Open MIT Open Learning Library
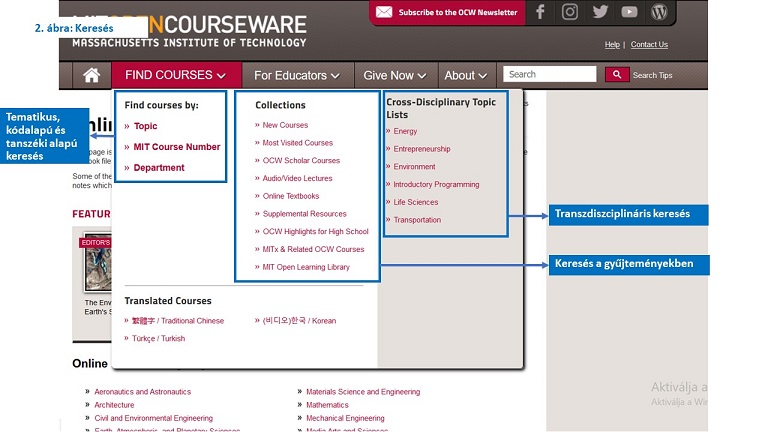Screen dimensions: 768x432 coord(306,267)
